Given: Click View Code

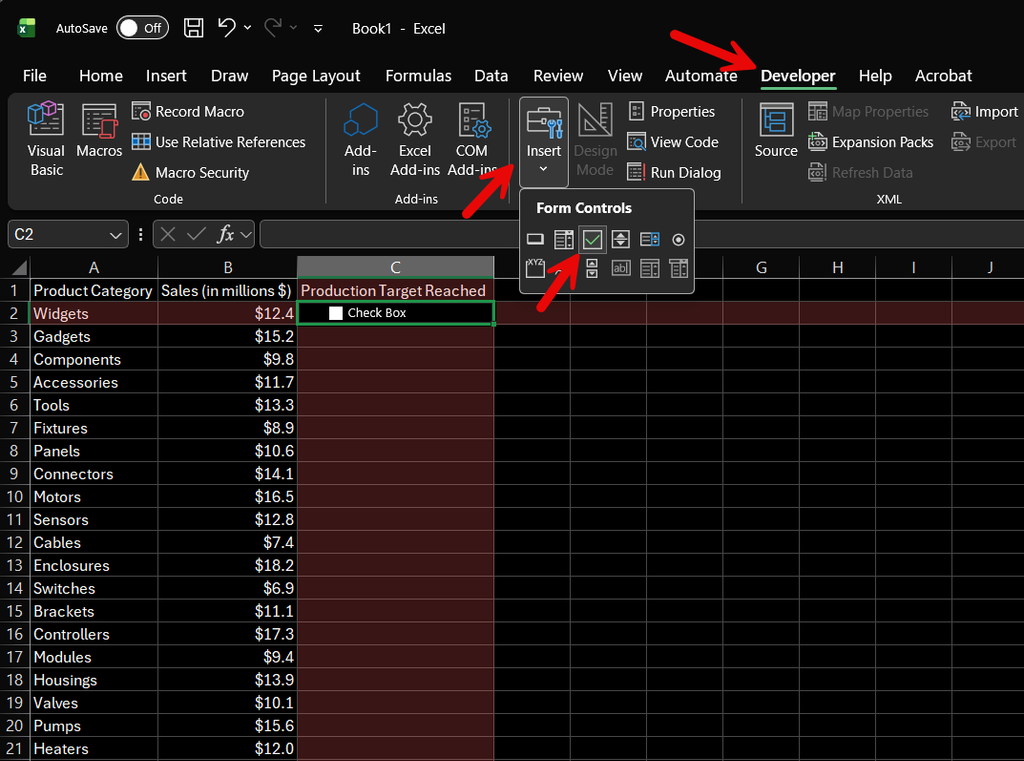Looking at the screenshot, I should pos(673,142).
